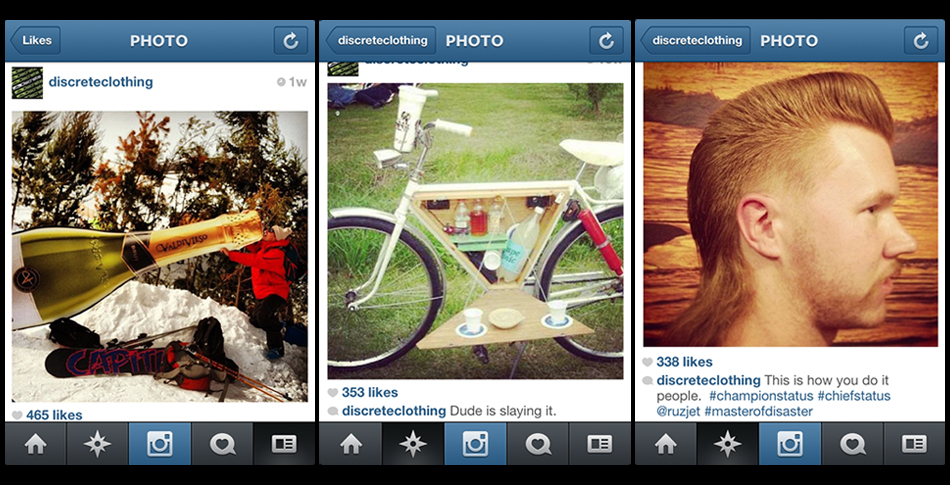Open the Explore star tab in the middle screen
This screenshot has width=950, height=485.
coord(412,444)
